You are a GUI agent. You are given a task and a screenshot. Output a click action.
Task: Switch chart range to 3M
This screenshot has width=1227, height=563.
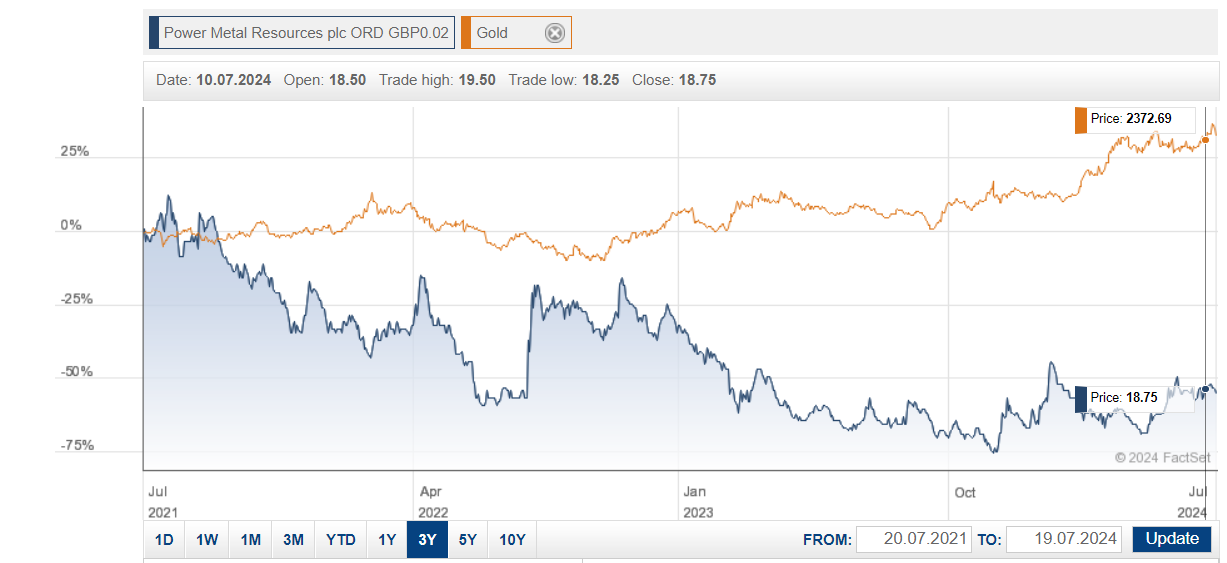point(293,540)
